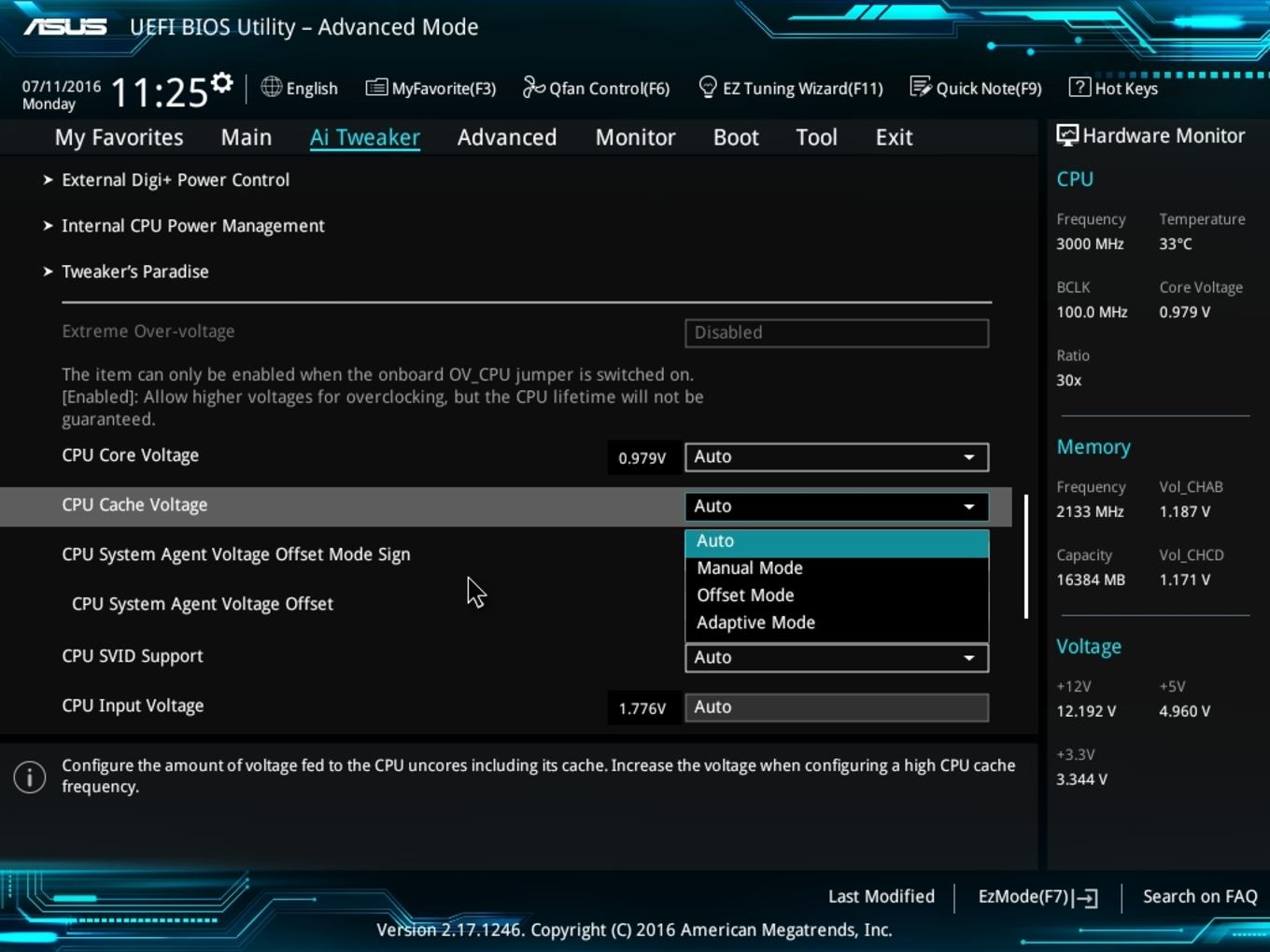Click the Memory Capacity 16384 MB value
The width and height of the screenshot is (1270, 952).
(1091, 580)
